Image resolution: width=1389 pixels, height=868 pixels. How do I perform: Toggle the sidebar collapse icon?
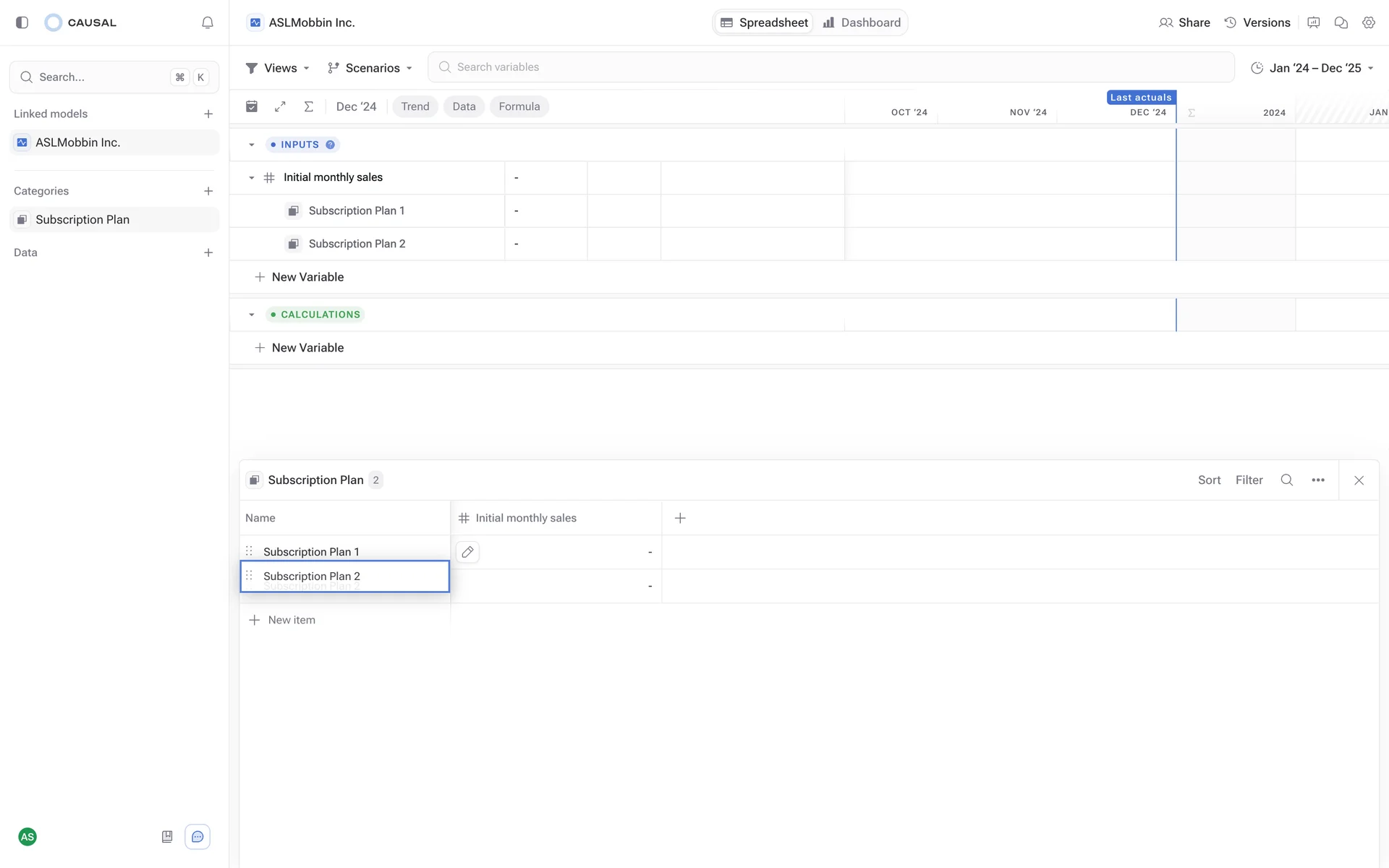22,22
